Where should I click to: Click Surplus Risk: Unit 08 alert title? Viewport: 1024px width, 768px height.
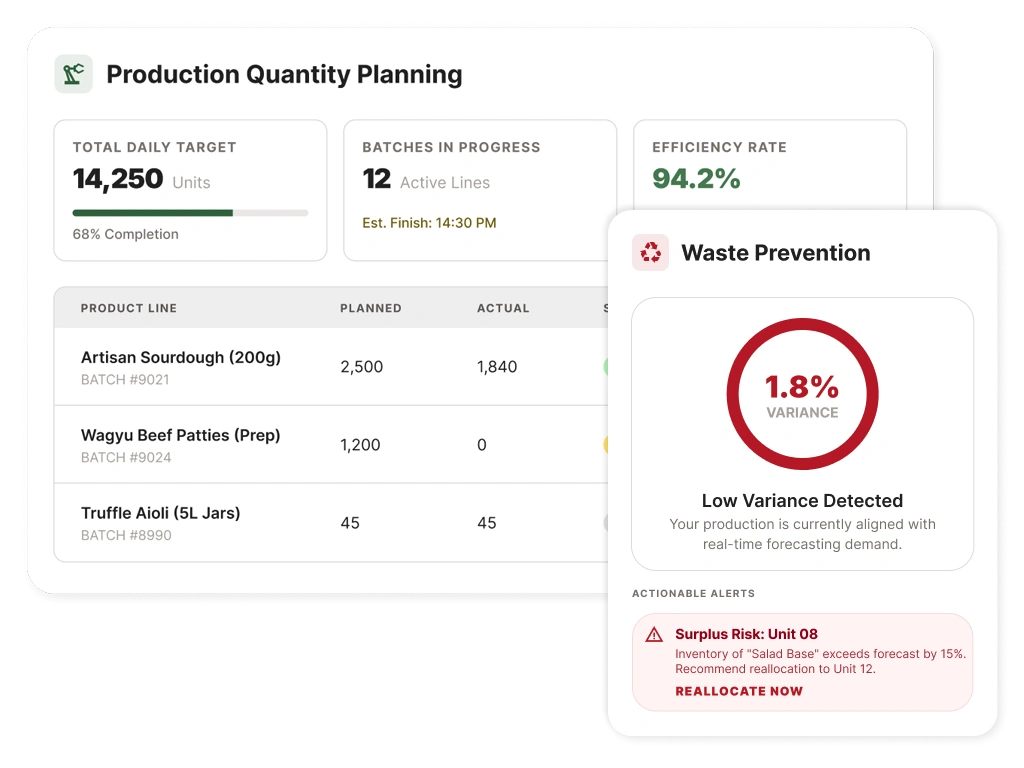coord(746,634)
